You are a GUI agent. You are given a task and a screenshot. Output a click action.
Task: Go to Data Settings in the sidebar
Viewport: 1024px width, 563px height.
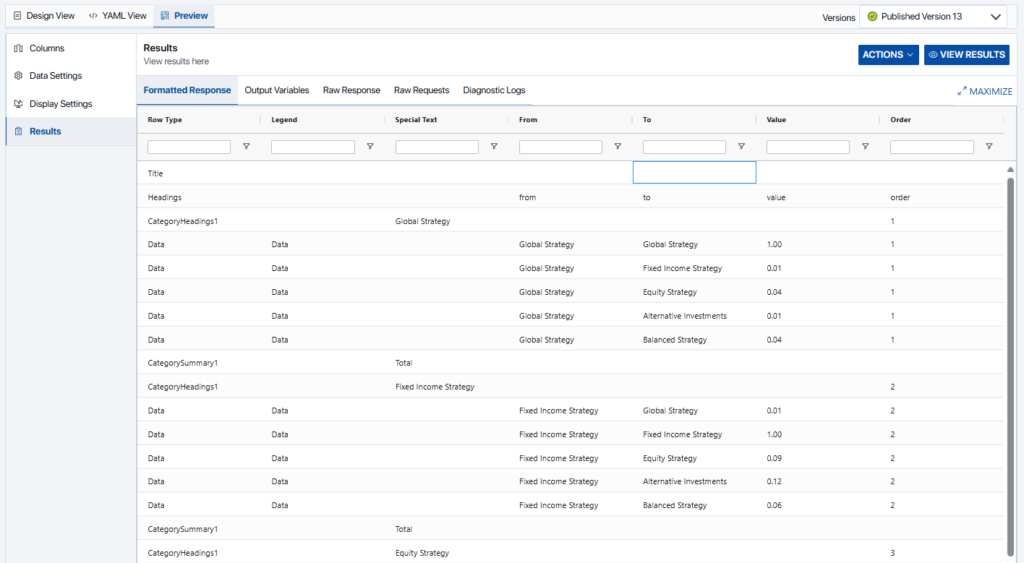point(71,76)
